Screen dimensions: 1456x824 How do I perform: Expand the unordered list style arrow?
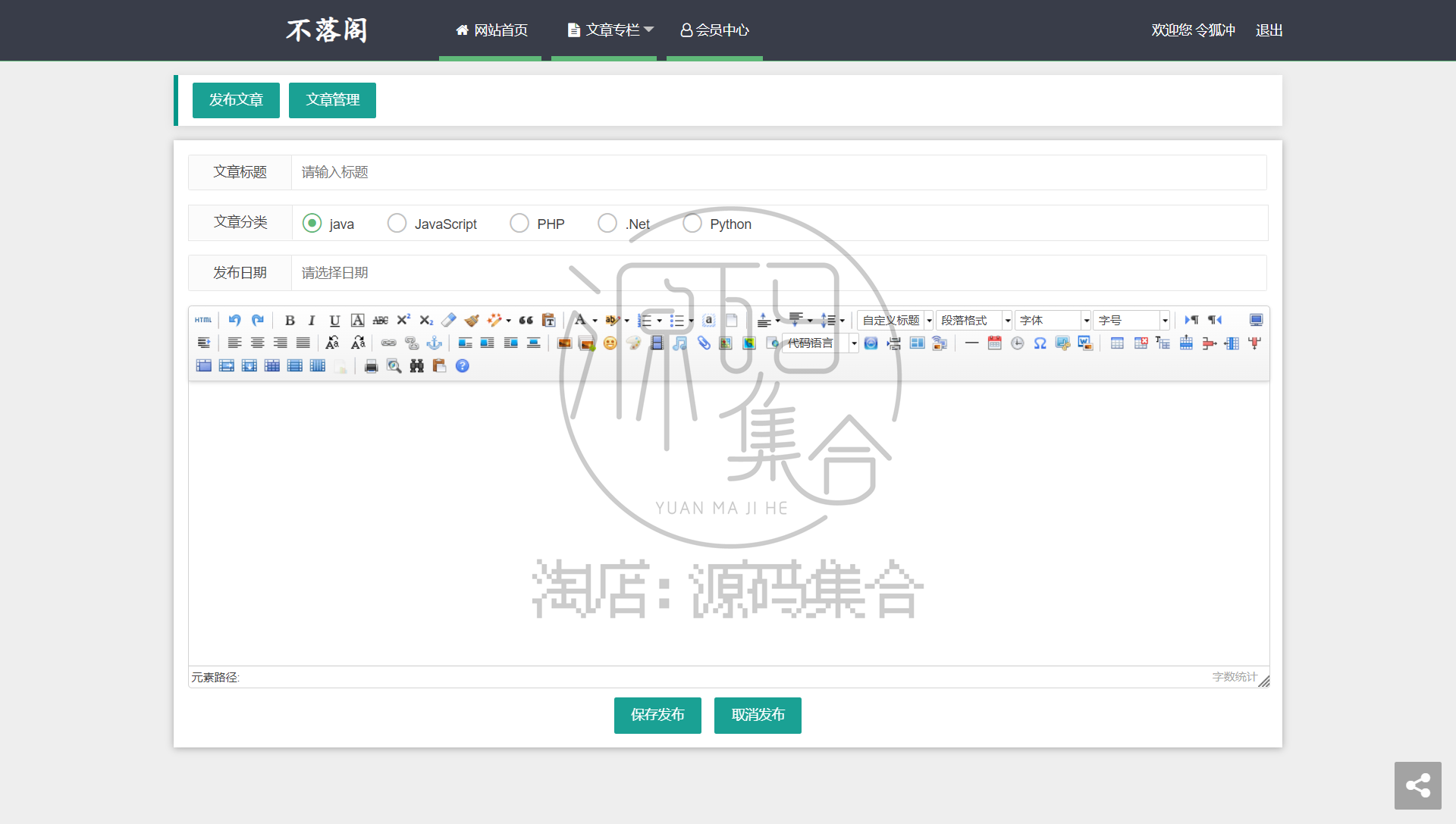691,321
